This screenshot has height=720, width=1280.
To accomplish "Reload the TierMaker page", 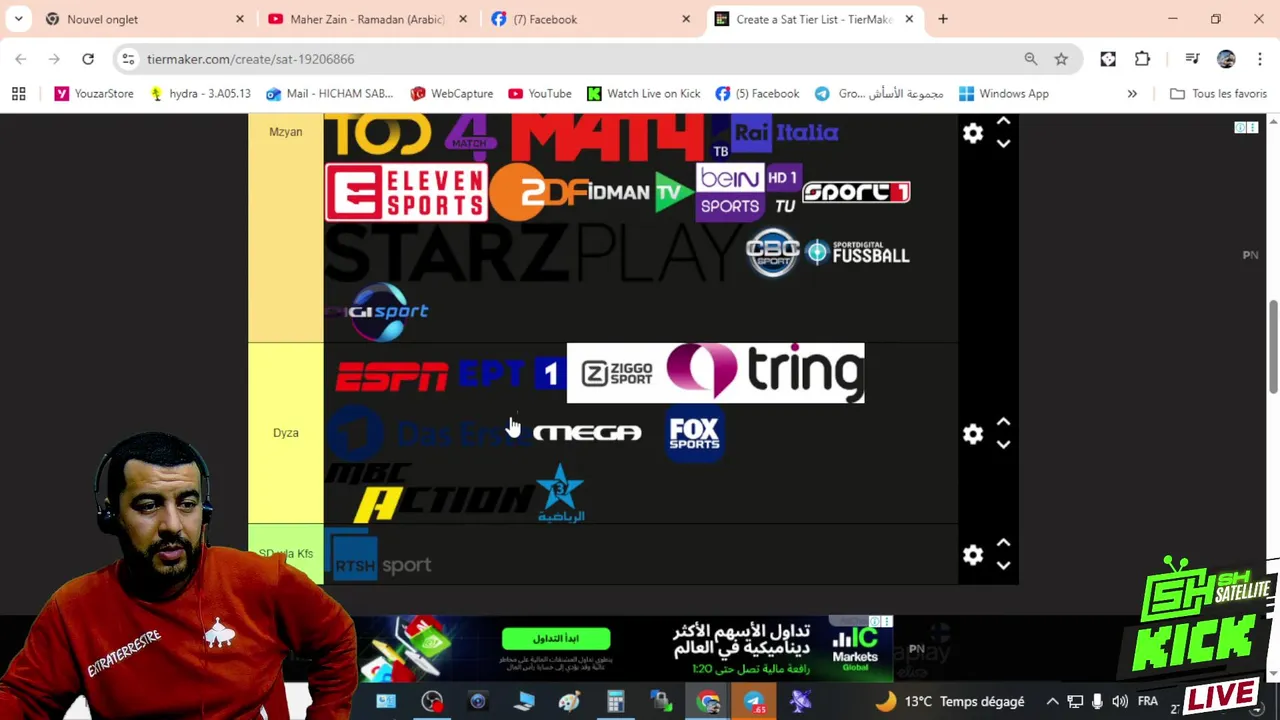I will click(88, 59).
